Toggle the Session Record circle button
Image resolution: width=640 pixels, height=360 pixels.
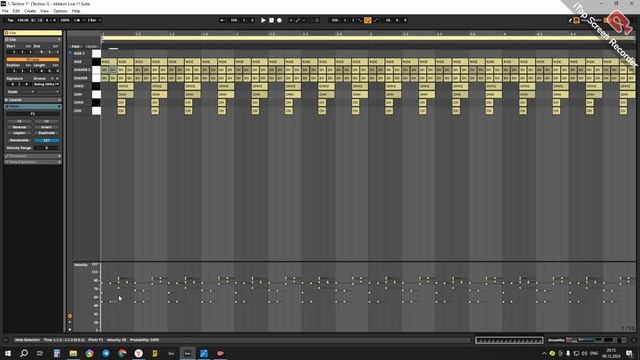click(317, 20)
